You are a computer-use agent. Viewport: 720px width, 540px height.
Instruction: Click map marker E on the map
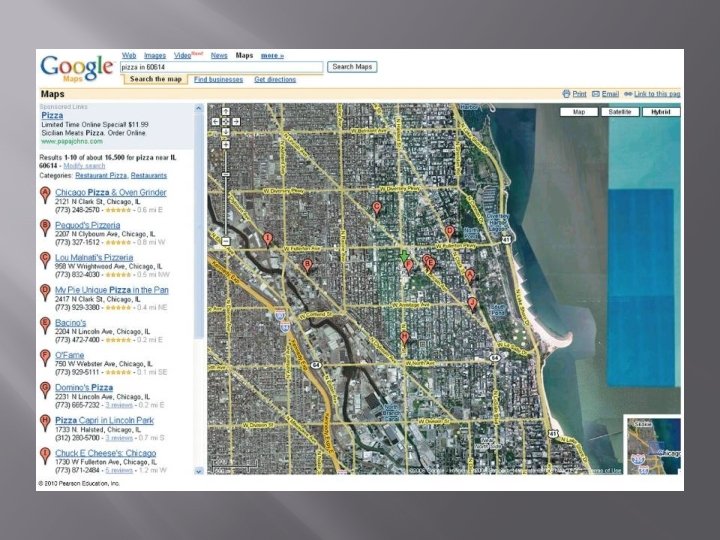[x=431, y=264]
